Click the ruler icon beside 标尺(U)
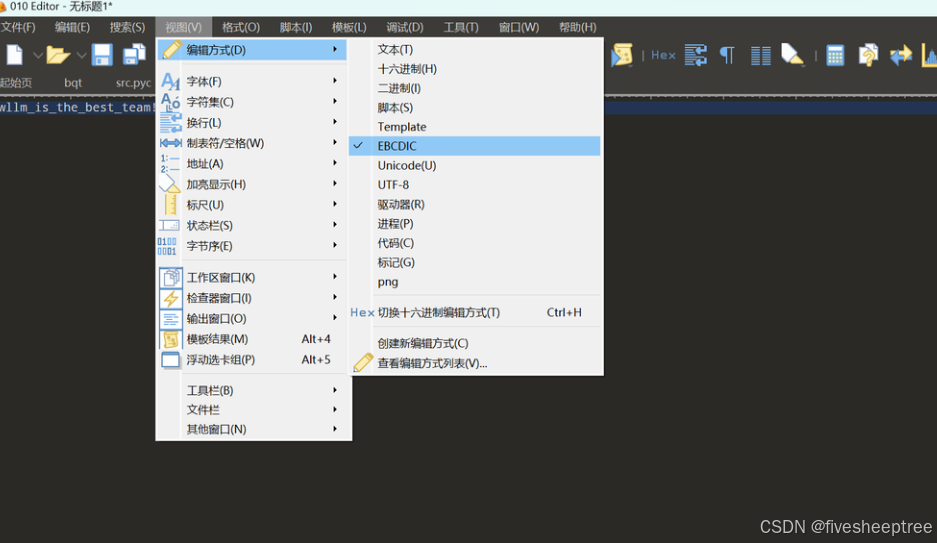 click(170, 204)
